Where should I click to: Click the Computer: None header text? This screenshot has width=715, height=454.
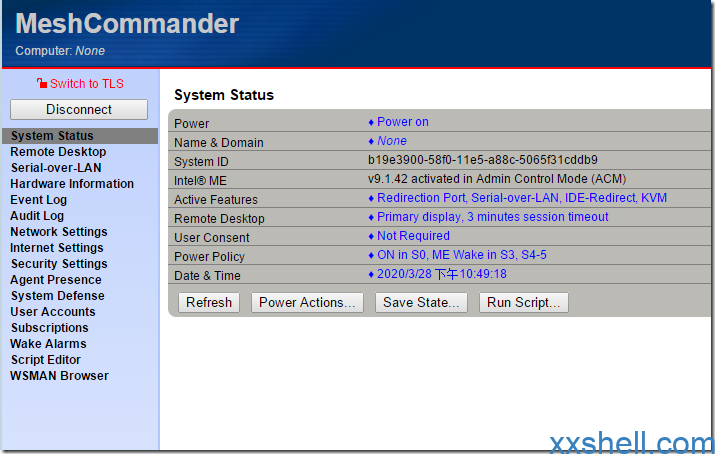point(60,51)
